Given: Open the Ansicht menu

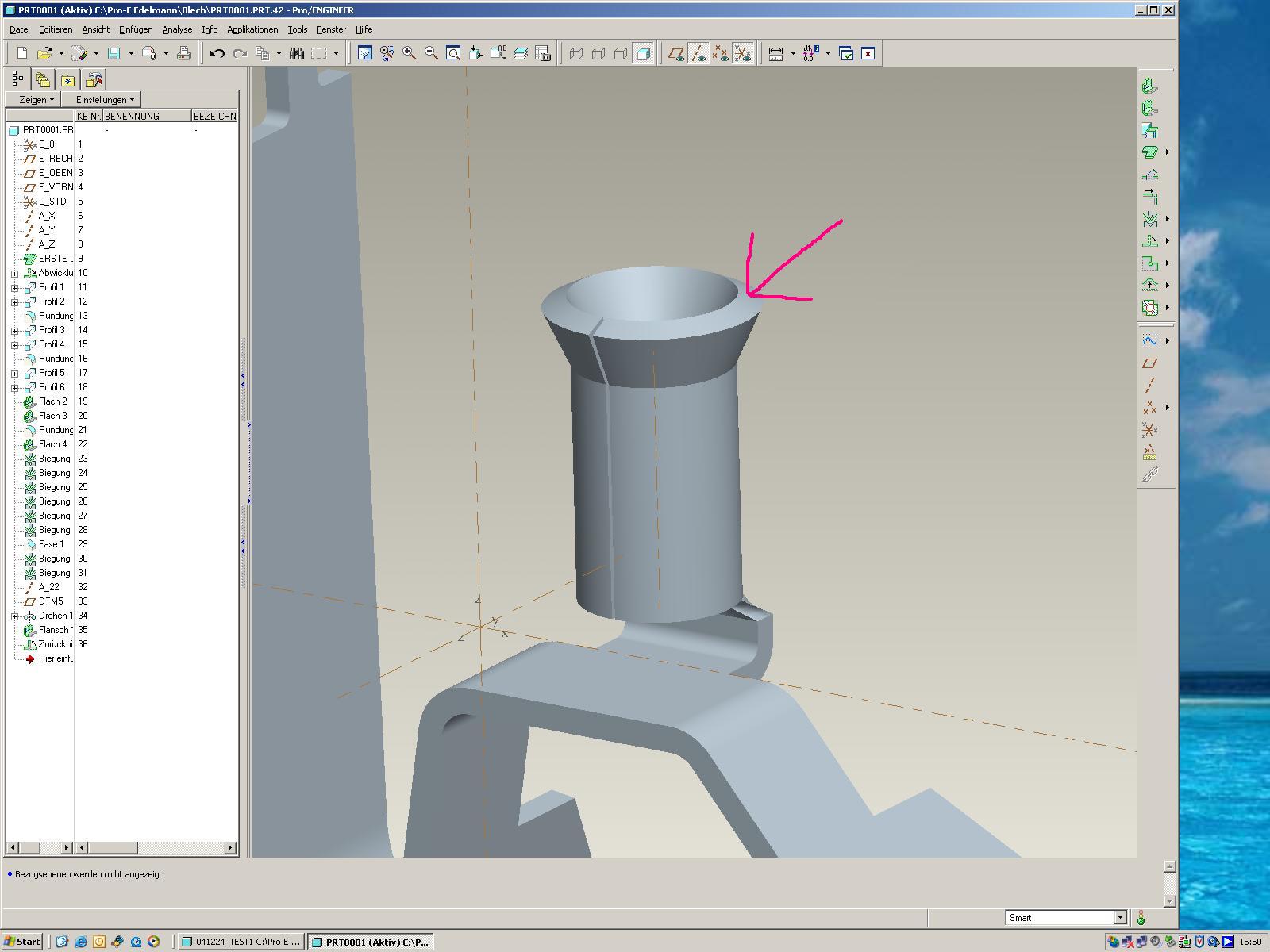Looking at the screenshot, I should click(95, 29).
